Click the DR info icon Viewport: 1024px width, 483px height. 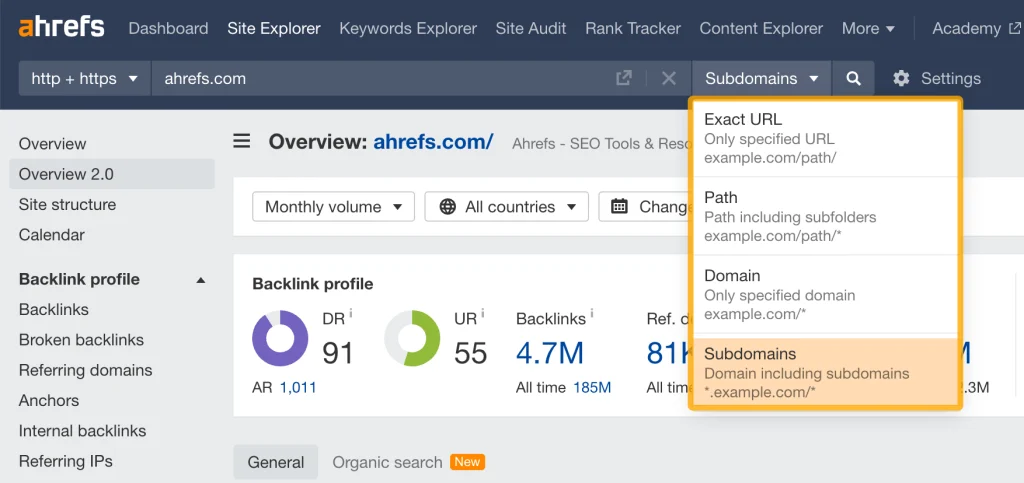351,314
